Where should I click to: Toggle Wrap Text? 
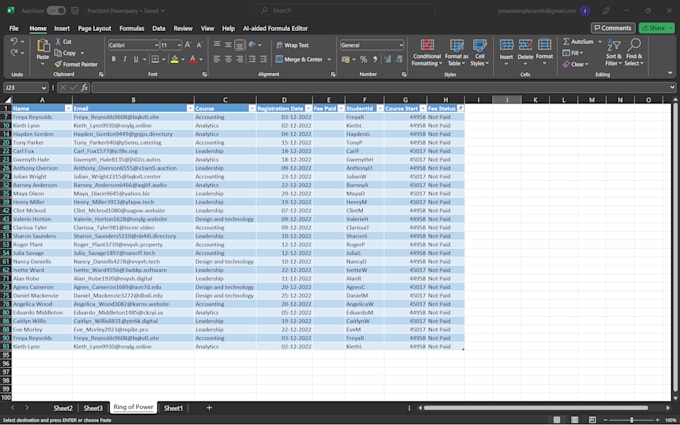pos(292,45)
